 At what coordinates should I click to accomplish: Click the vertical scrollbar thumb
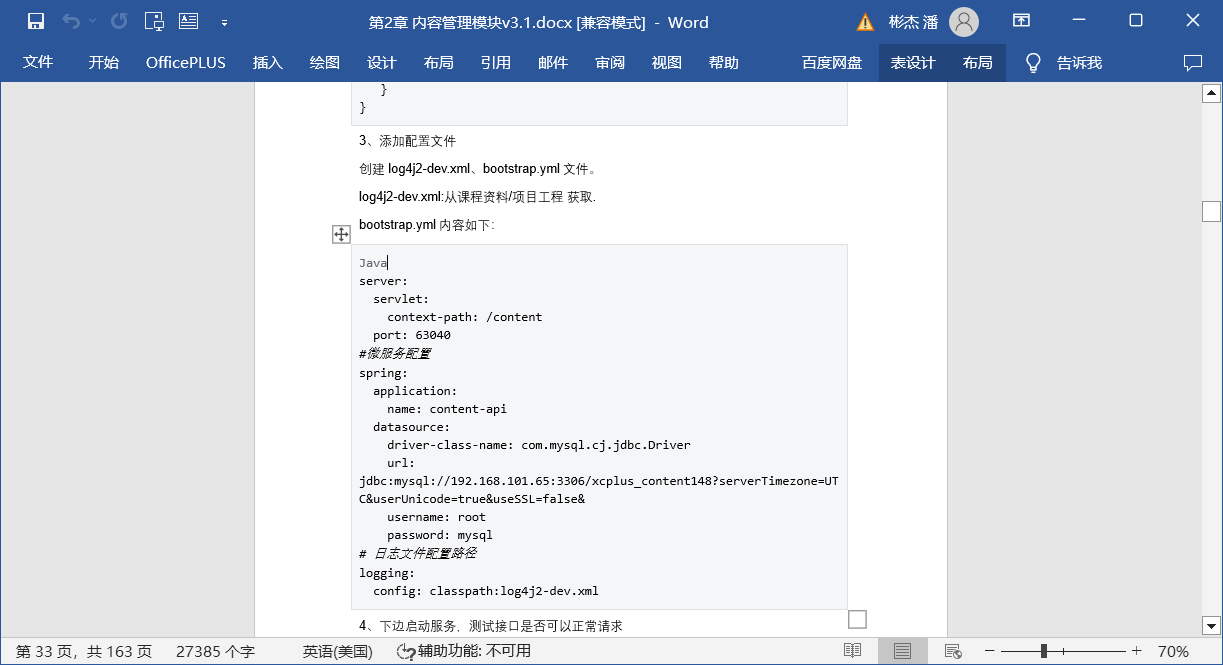coord(1211,211)
